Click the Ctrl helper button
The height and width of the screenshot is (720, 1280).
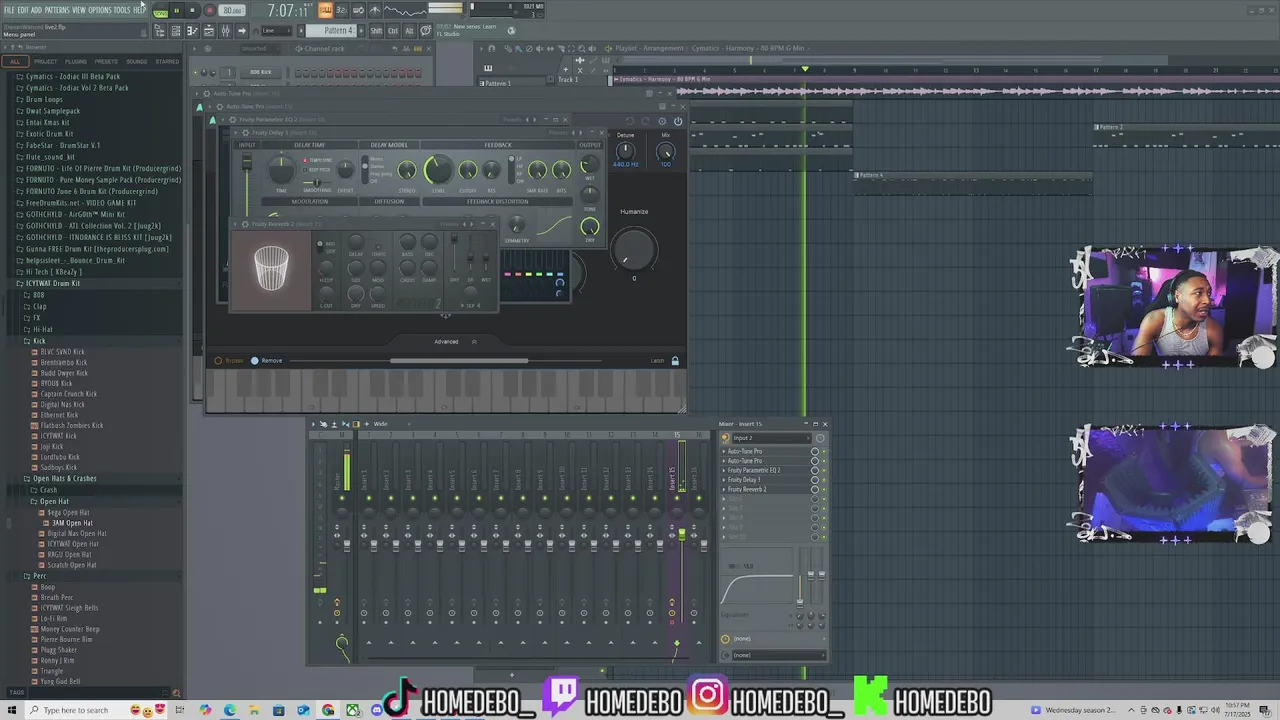point(393,31)
